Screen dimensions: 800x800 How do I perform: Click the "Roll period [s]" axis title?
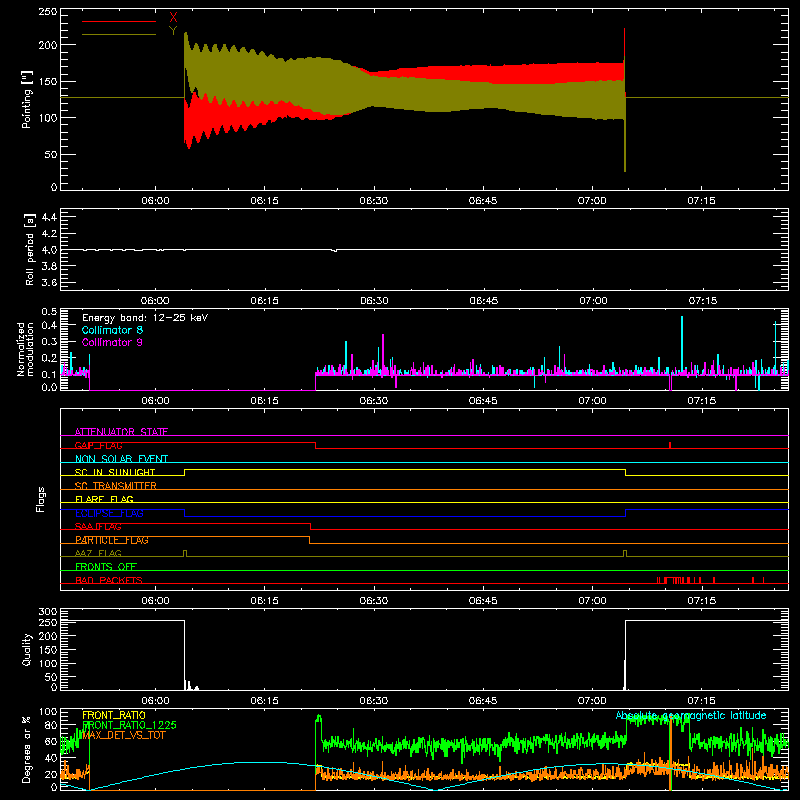29,249
